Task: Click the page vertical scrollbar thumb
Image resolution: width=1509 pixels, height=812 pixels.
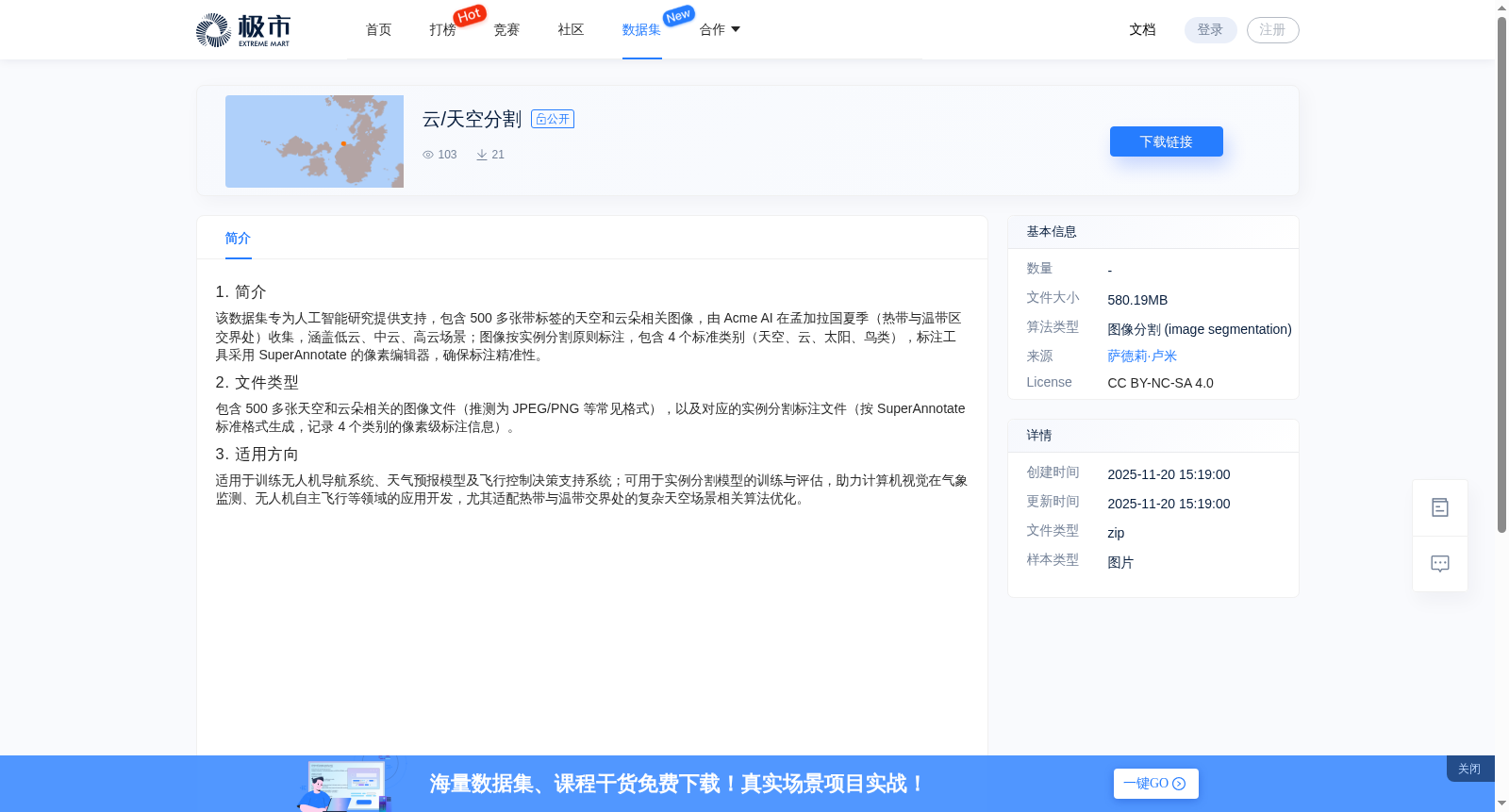Action: (1501, 273)
